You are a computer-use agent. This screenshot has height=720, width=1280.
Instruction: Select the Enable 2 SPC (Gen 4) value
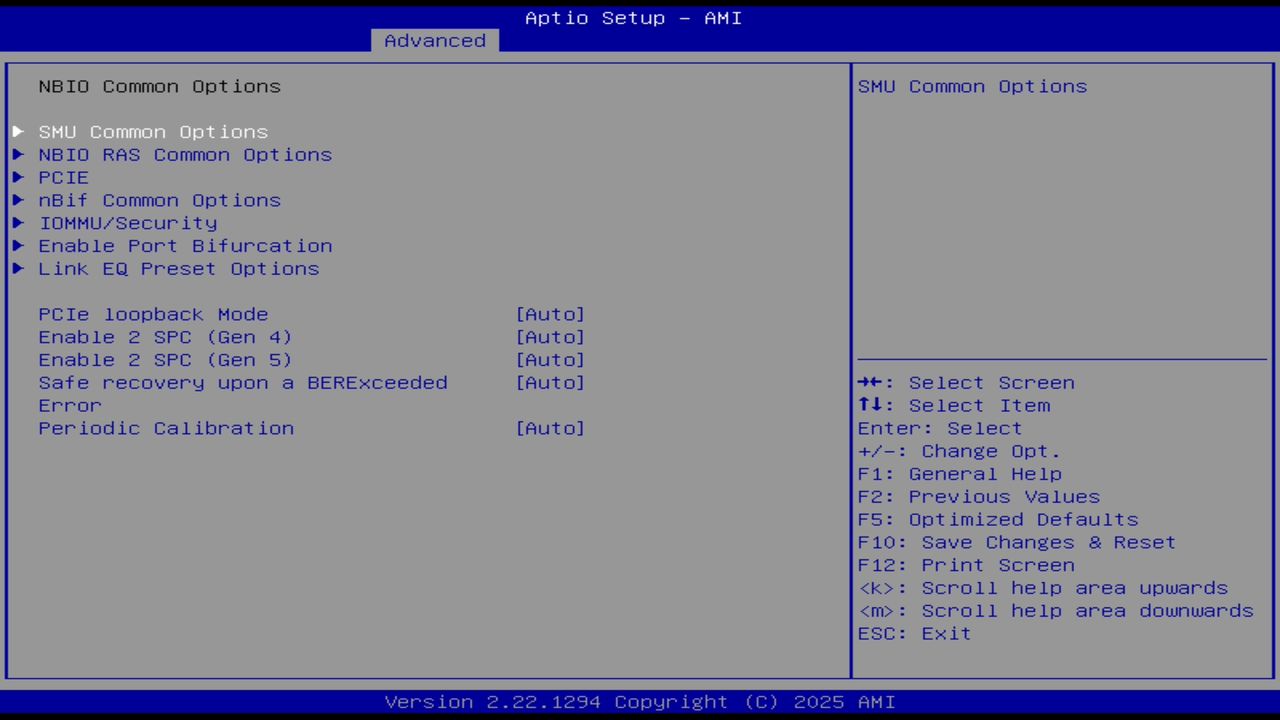(550, 337)
